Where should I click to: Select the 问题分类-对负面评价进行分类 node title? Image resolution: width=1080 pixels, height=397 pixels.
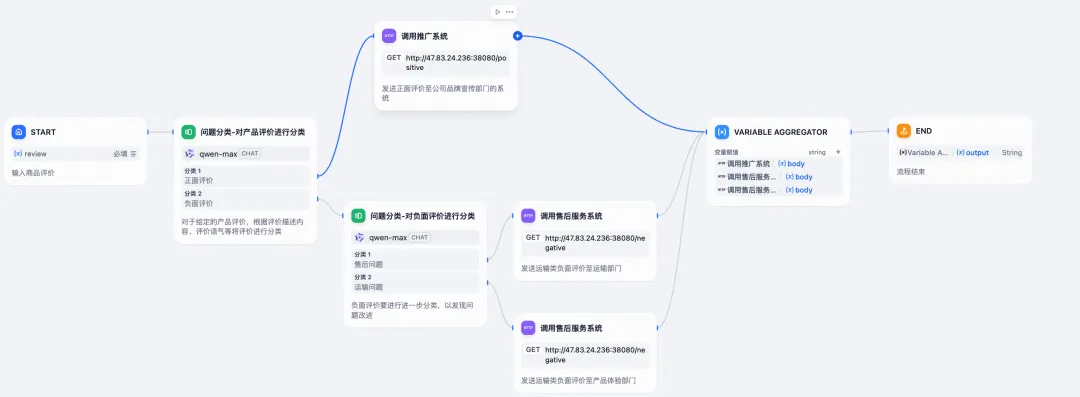tap(422, 216)
